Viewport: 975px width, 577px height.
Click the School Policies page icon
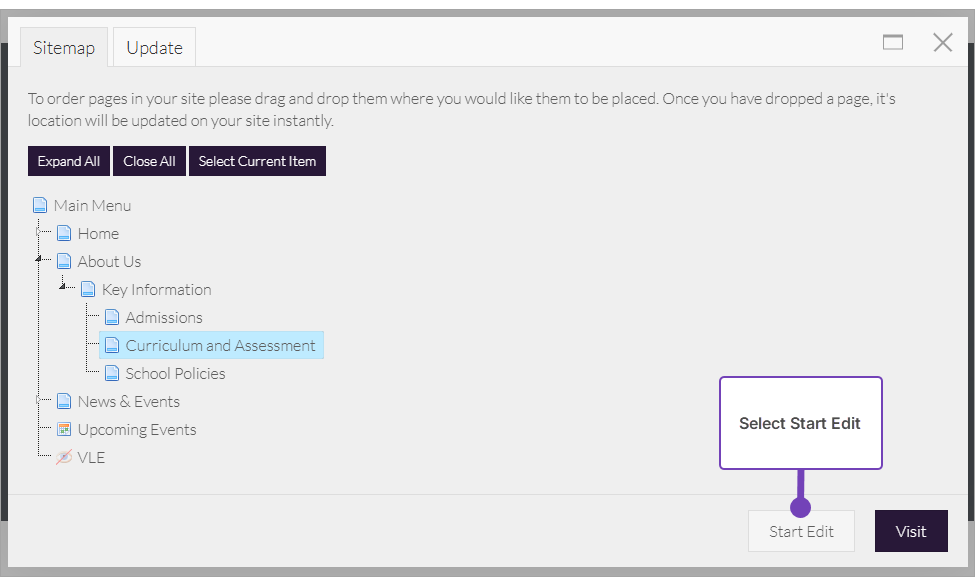tap(112, 373)
